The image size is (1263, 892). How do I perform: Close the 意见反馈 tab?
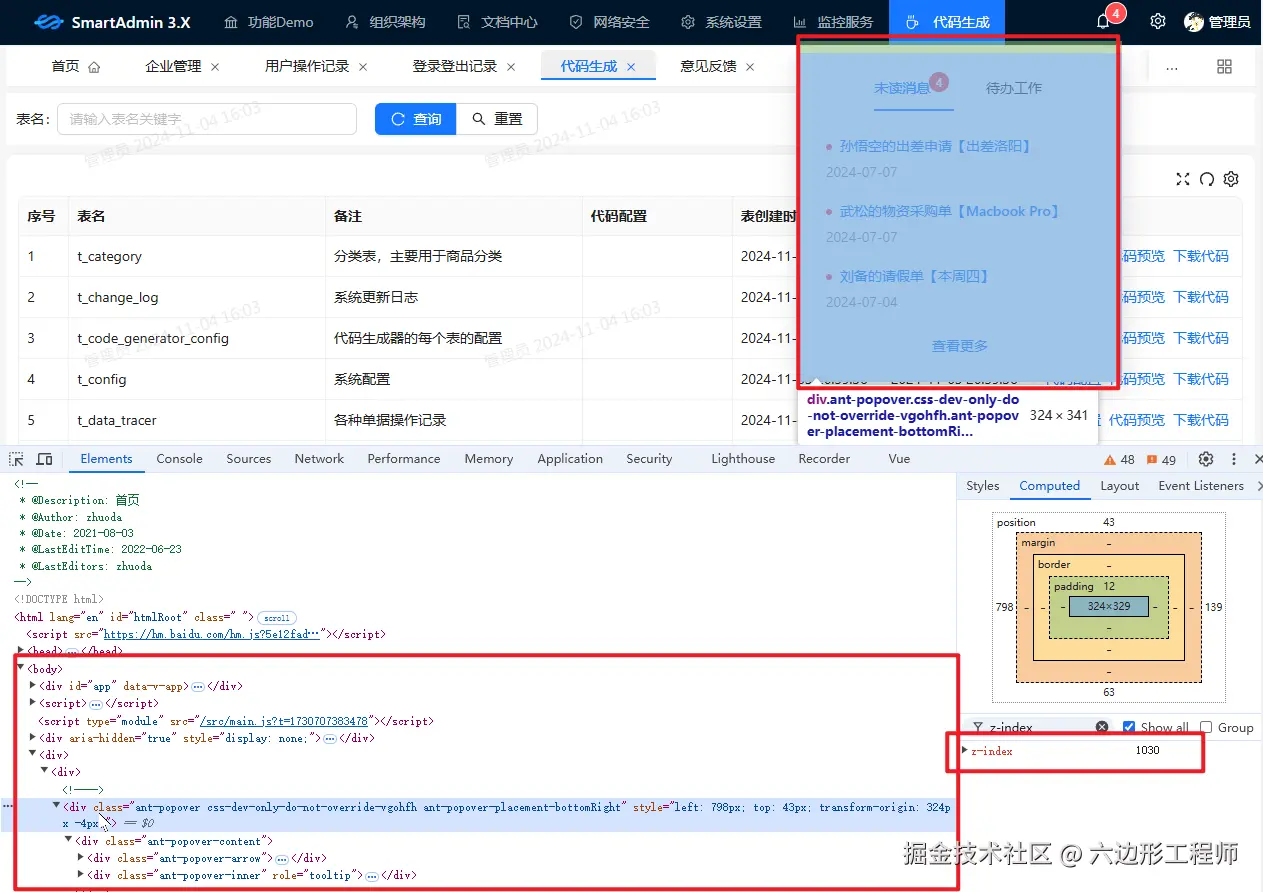click(x=750, y=67)
